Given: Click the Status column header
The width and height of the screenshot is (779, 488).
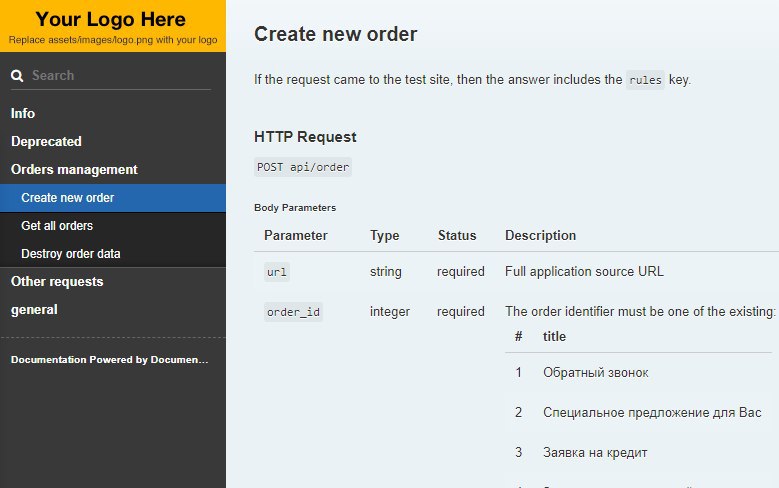Looking at the screenshot, I should click(457, 235).
